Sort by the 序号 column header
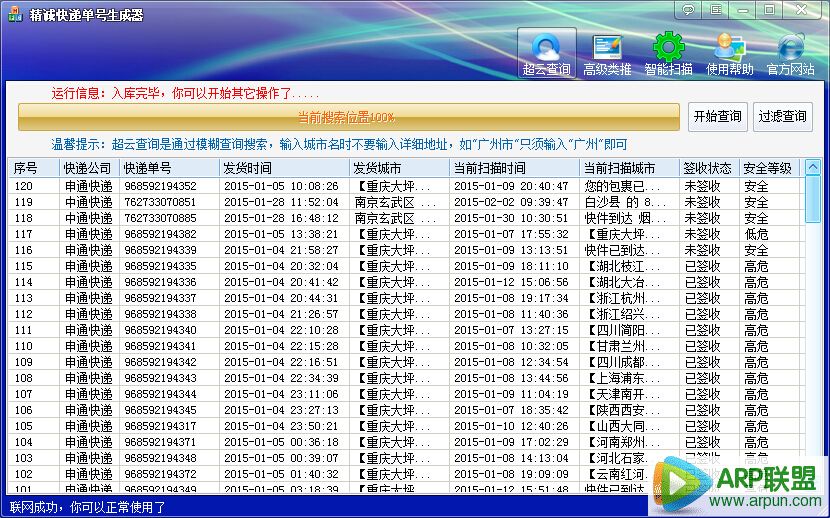 34,168
